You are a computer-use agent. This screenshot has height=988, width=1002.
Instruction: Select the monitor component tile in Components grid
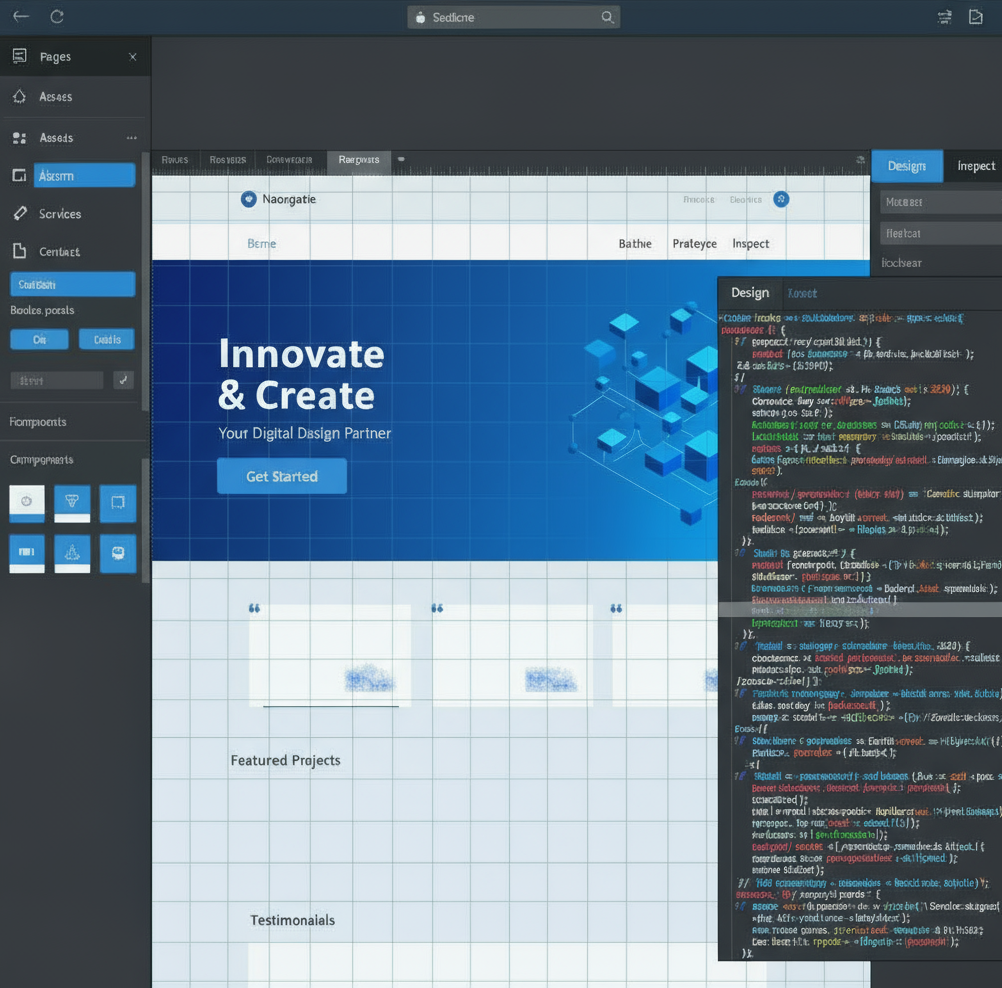(x=118, y=552)
